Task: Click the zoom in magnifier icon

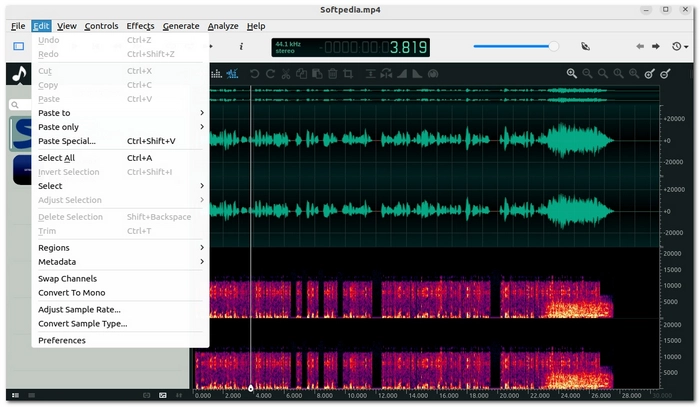Action: pyautogui.click(x=571, y=74)
